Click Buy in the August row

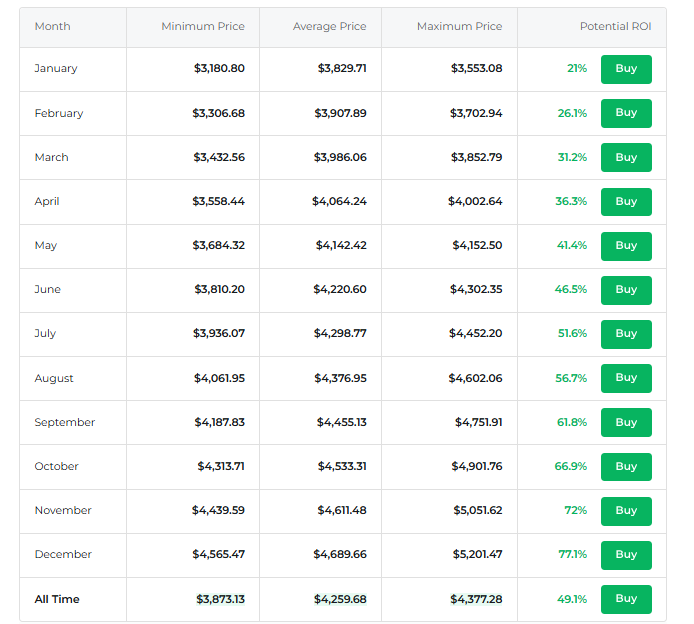(626, 378)
